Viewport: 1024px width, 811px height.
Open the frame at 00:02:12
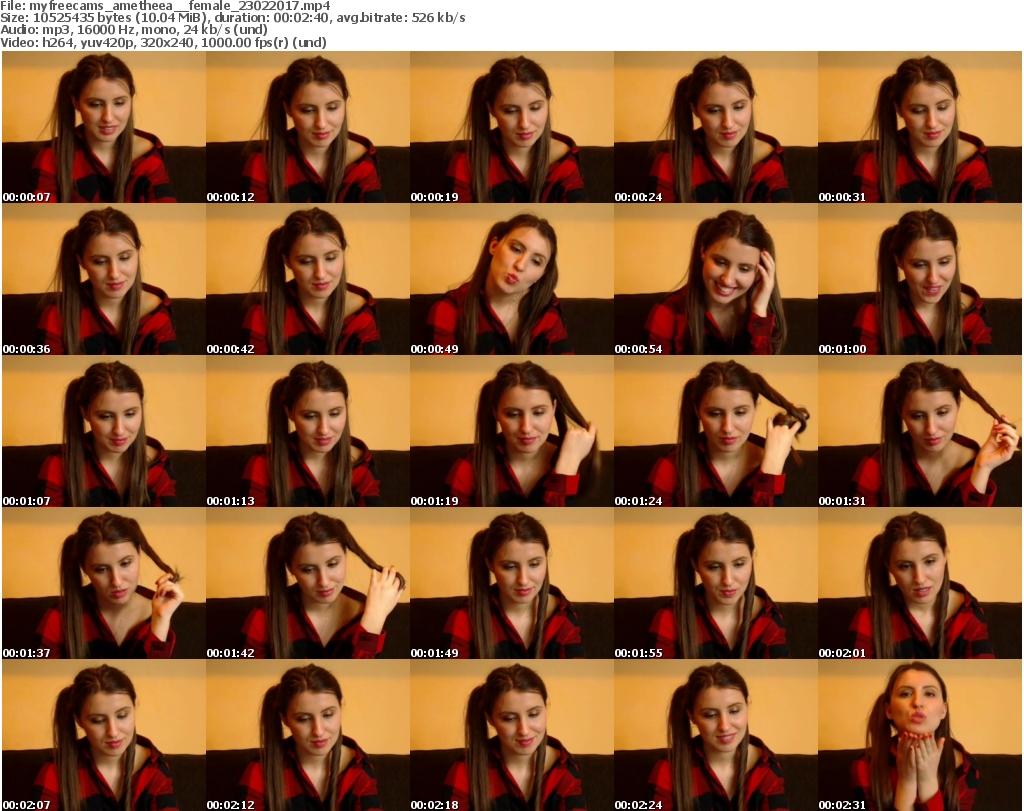(308, 735)
